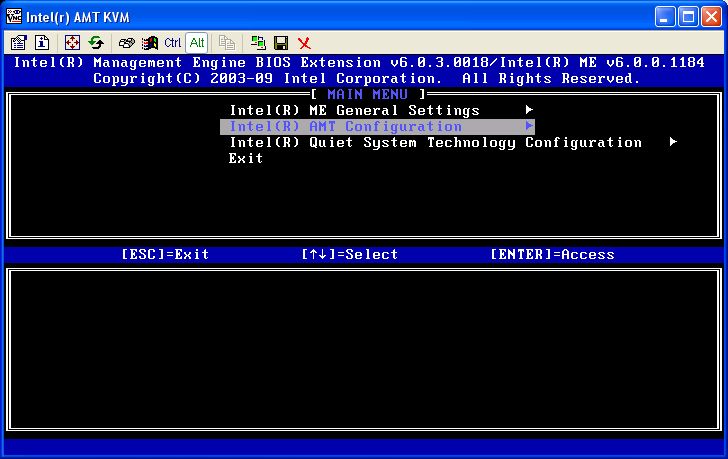Click arrow beside ME General Settings
This screenshot has width=728, height=459.
(529, 110)
